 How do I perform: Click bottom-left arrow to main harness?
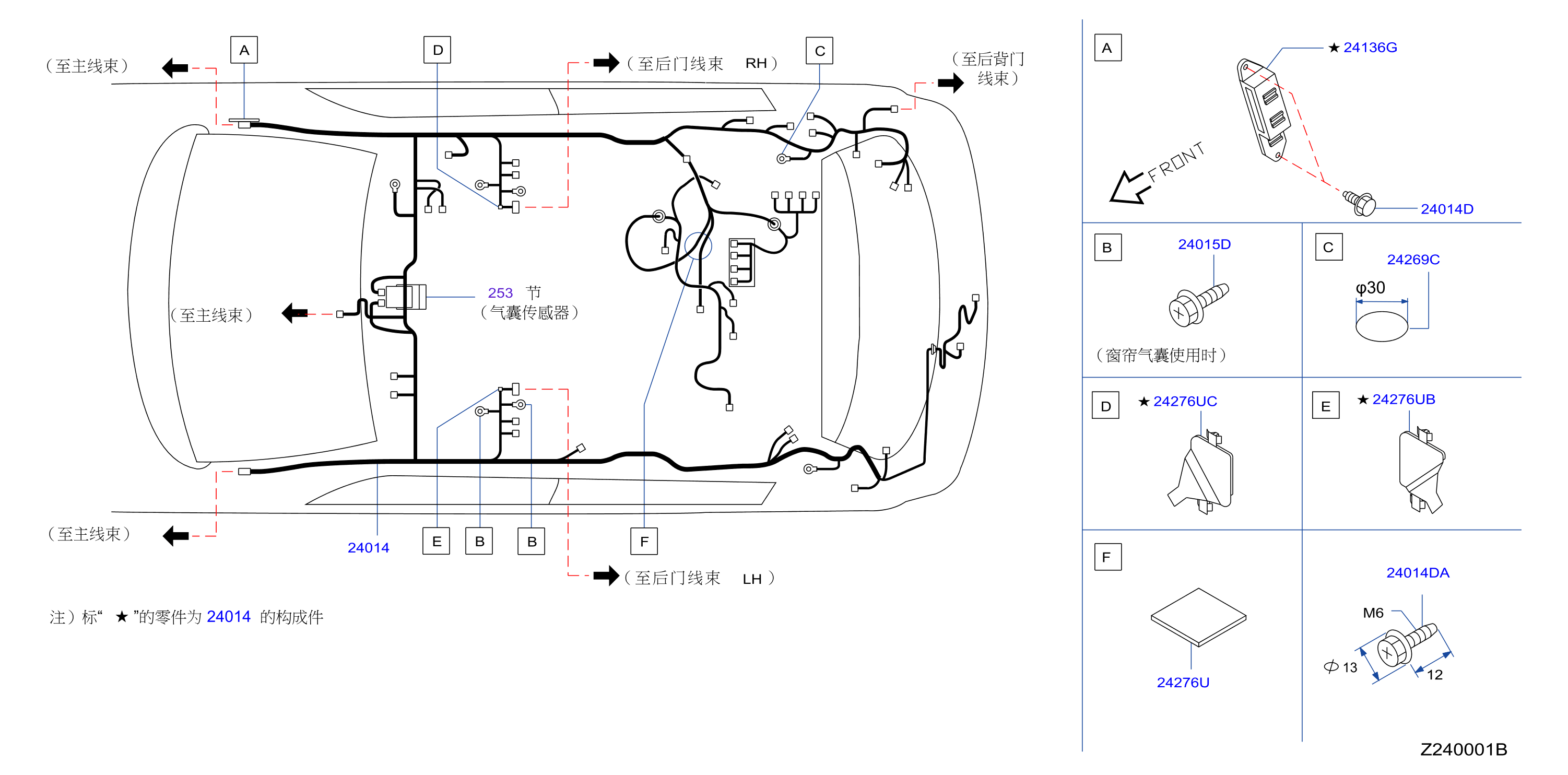(x=176, y=536)
